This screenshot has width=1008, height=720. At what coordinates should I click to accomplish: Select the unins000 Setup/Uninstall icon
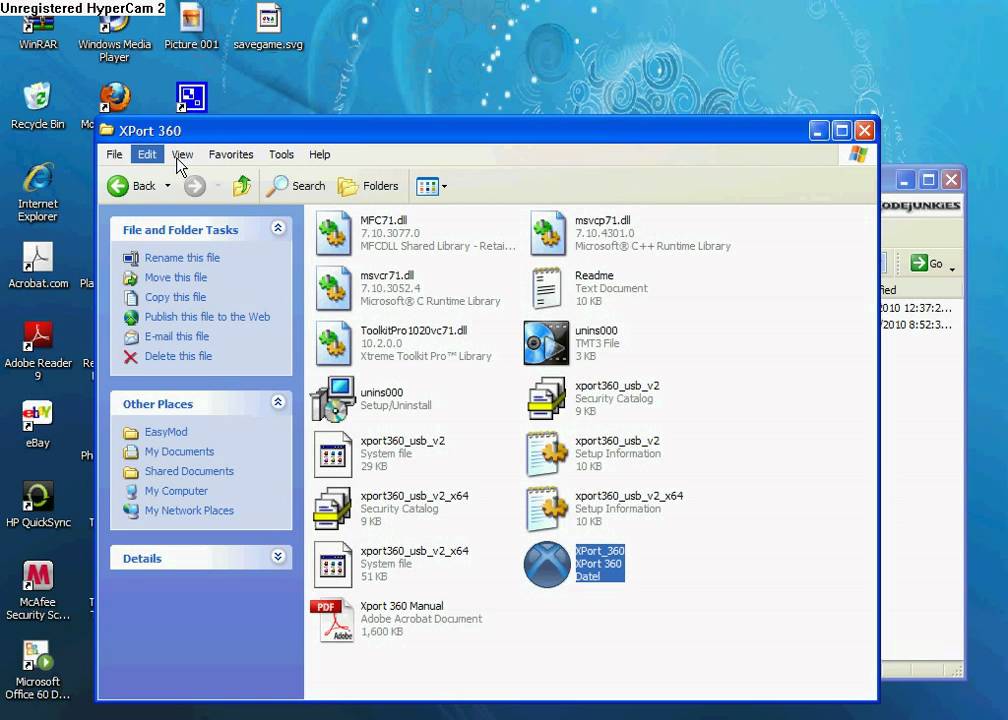pyautogui.click(x=333, y=399)
